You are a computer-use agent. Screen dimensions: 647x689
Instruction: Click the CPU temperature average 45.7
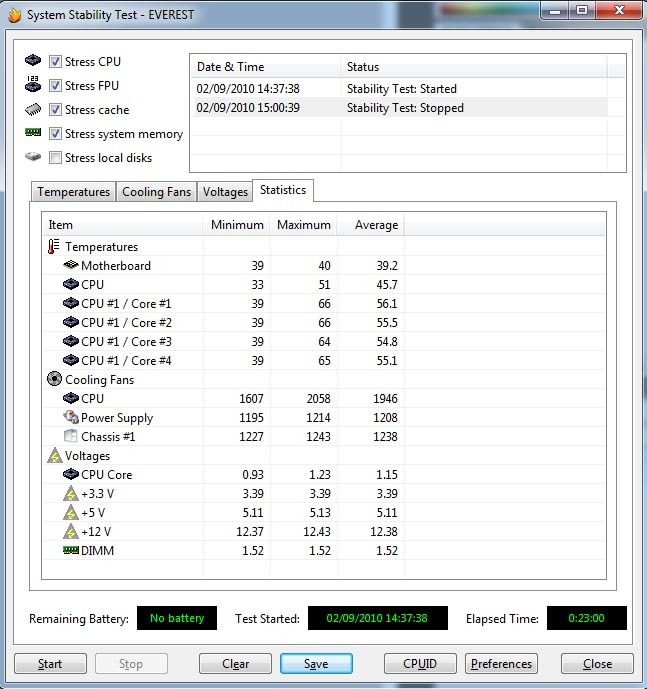[387, 285]
